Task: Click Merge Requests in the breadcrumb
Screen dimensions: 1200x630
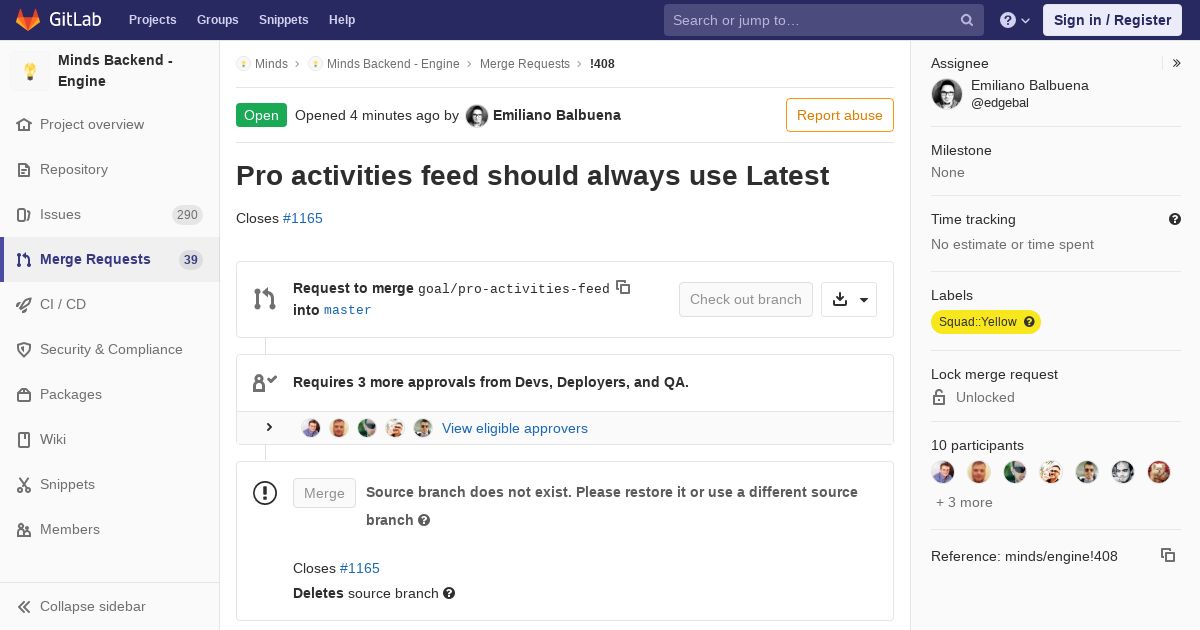Action: tap(525, 64)
